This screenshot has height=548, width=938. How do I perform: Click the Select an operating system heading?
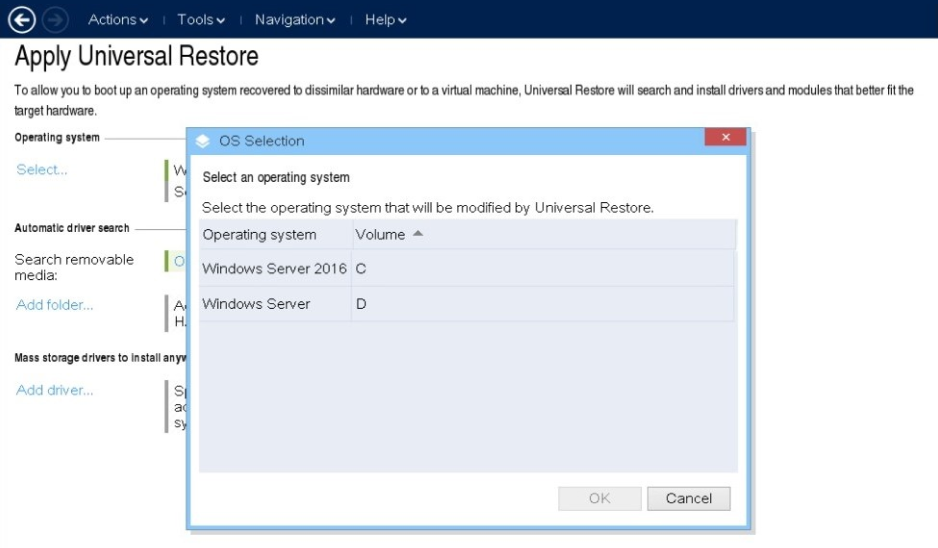click(276, 178)
